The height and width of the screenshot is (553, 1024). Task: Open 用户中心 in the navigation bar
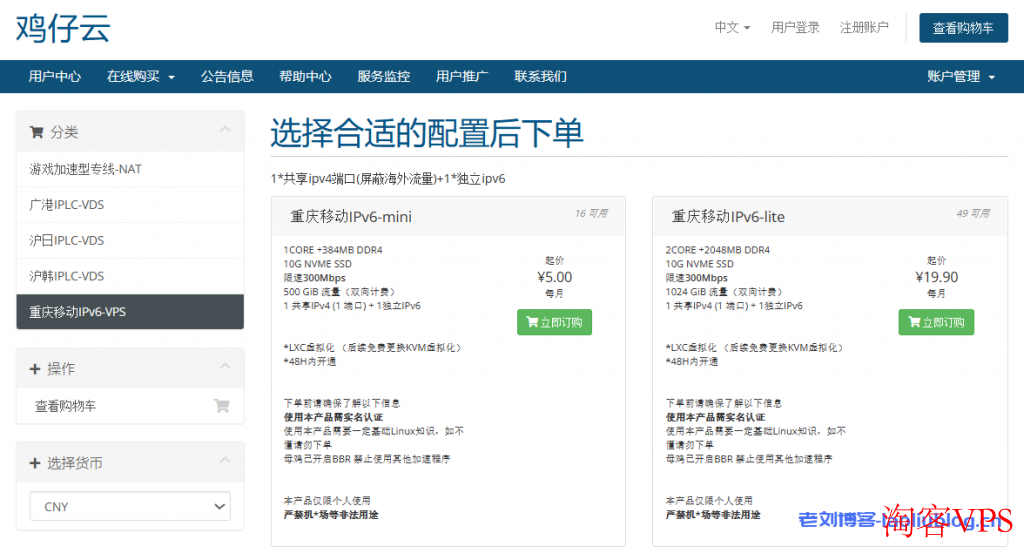coord(55,76)
